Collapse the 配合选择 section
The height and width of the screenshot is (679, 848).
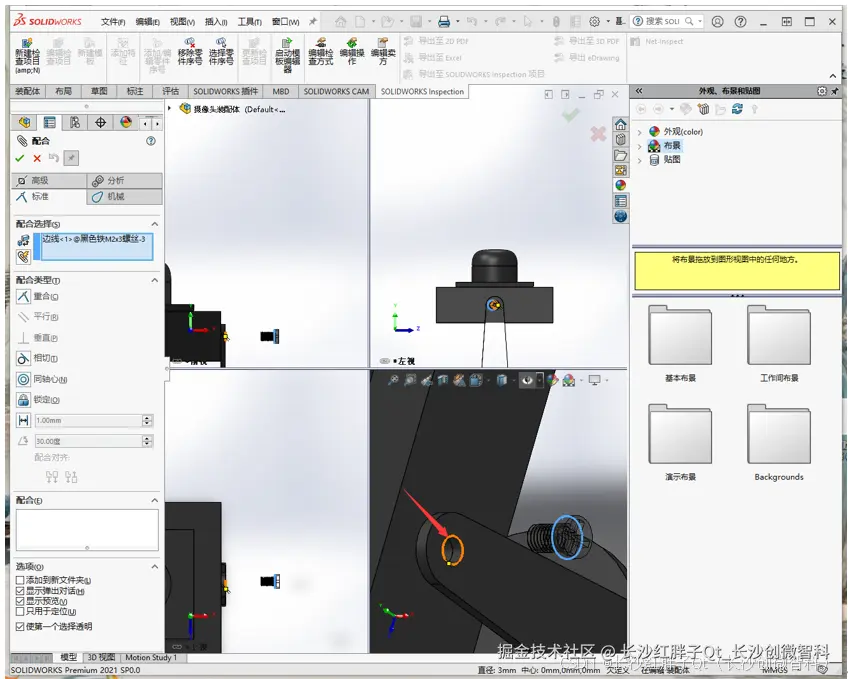point(155,224)
